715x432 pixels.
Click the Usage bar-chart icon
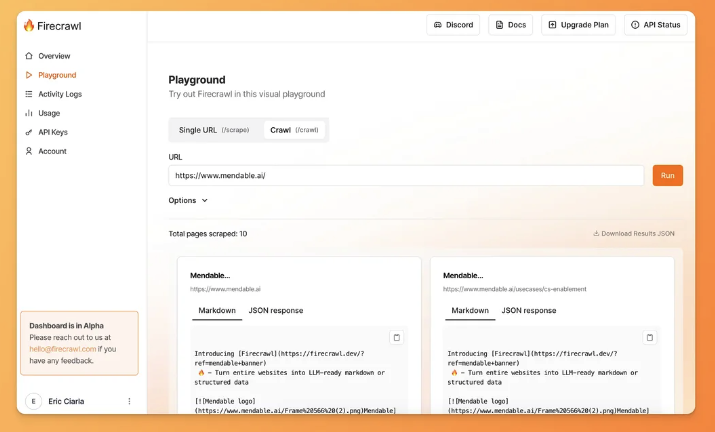[x=29, y=113]
